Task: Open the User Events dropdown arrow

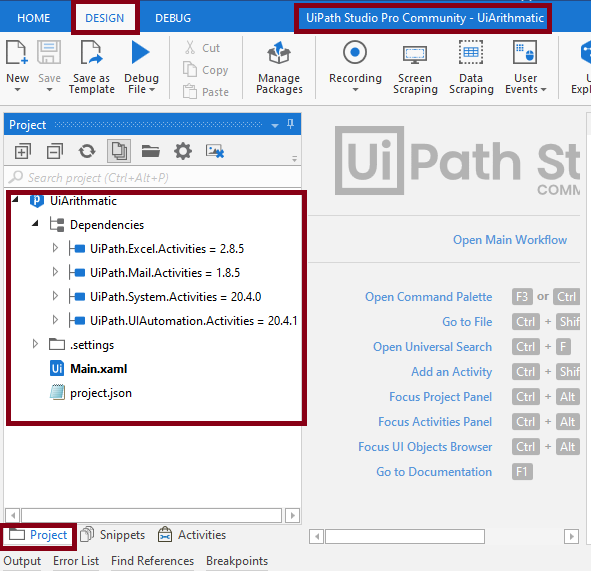Action: (544, 90)
